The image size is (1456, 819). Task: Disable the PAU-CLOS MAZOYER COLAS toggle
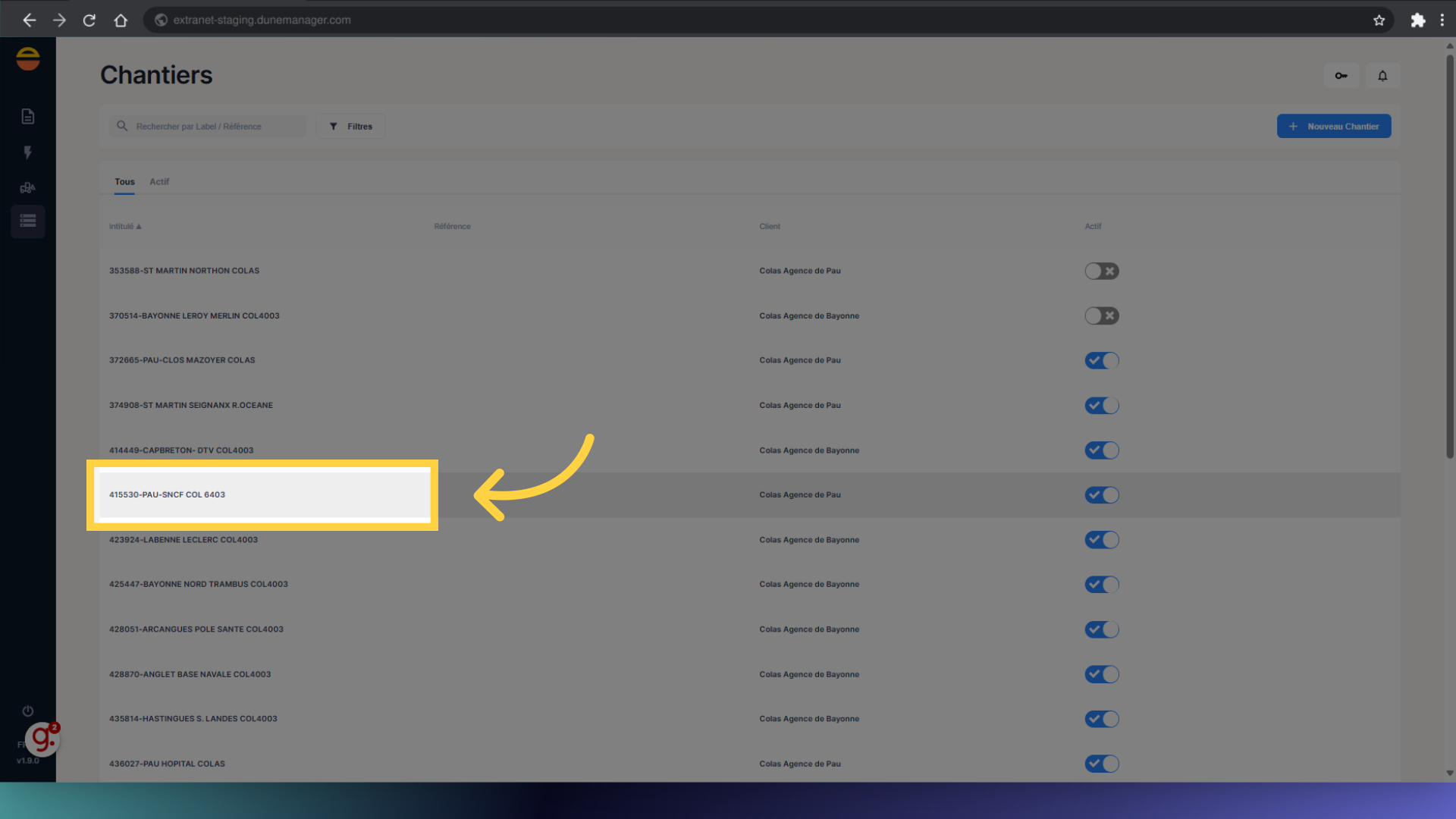tap(1101, 360)
